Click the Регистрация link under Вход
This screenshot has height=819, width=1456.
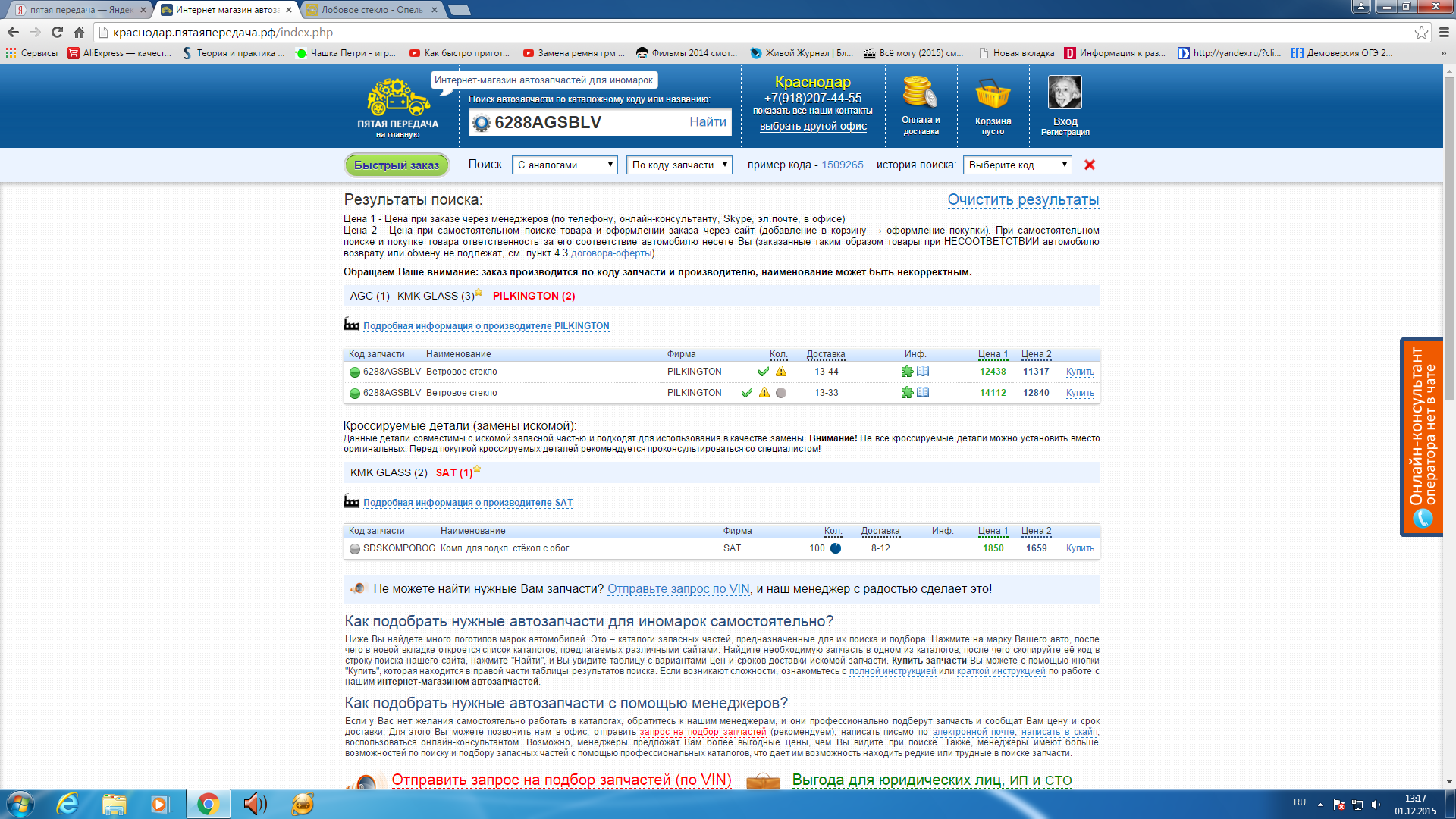click(x=1065, y=132)
